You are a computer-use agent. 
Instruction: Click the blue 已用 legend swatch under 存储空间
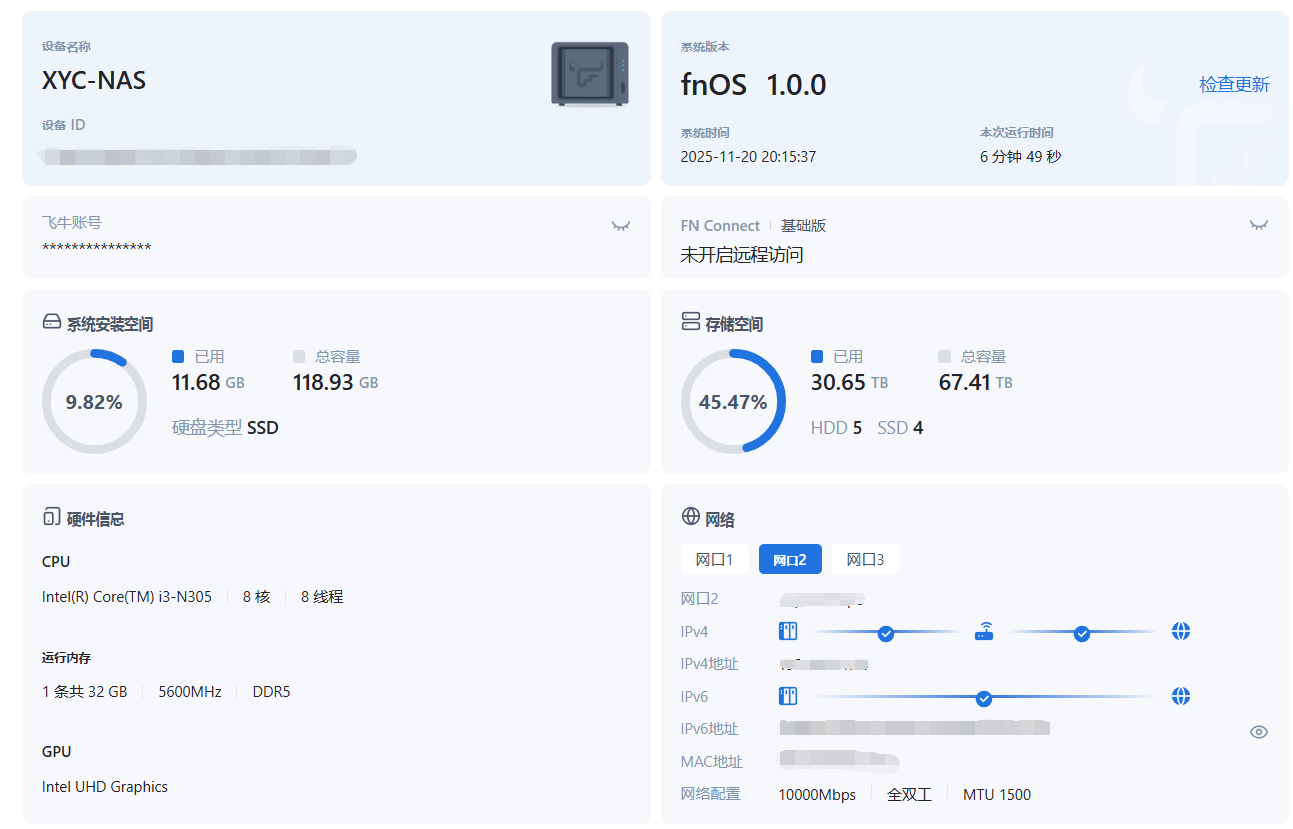click(817, 357)
